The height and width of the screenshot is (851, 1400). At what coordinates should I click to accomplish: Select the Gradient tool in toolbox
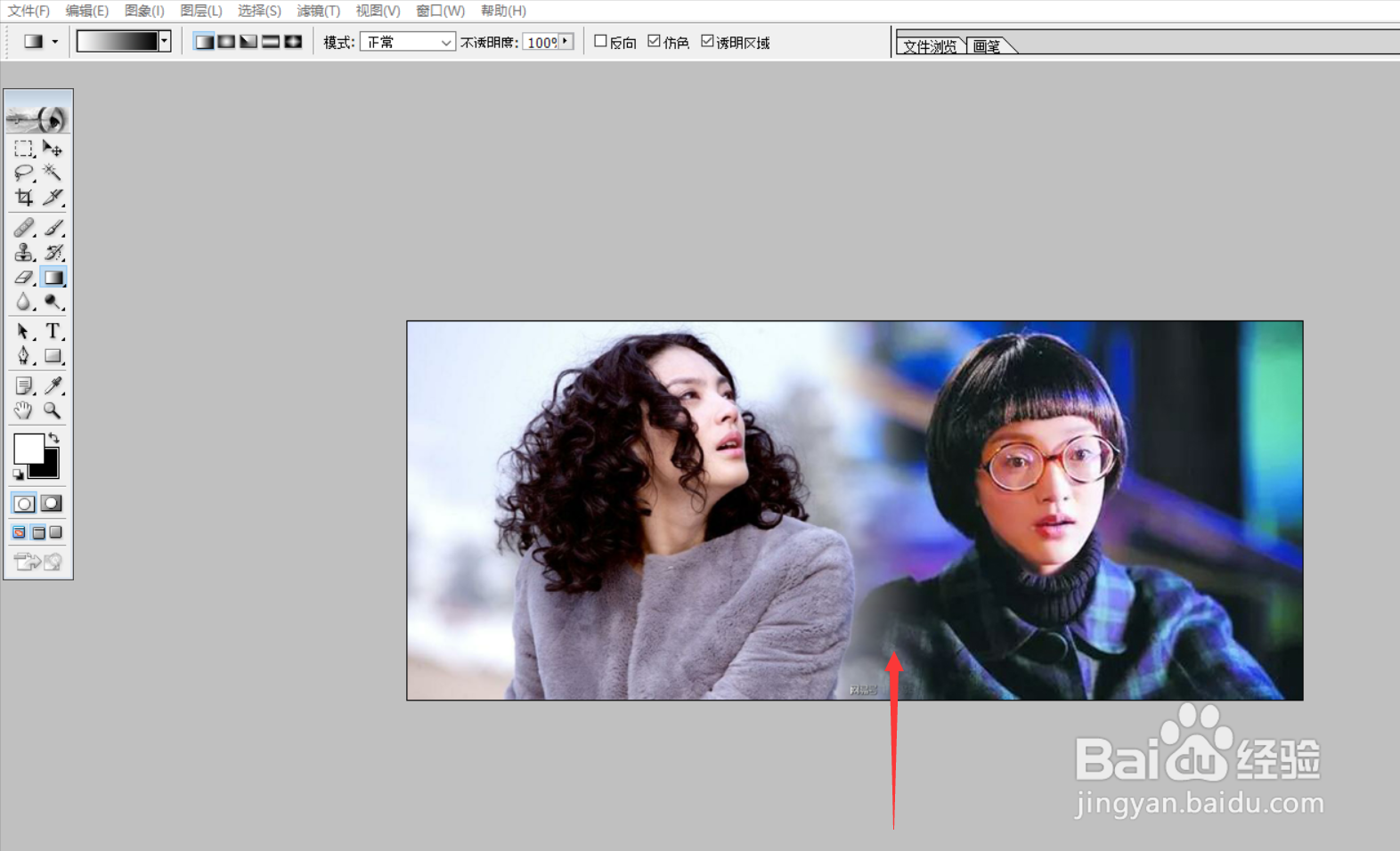click(53, 278)
